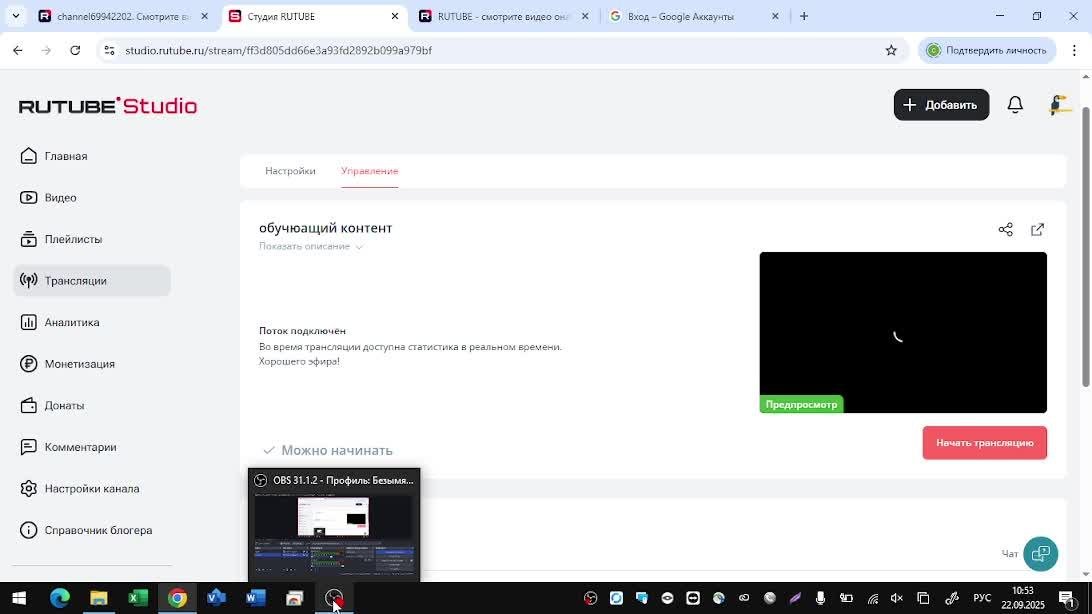The width and height of the screenshot is (1092, 614).
Task: Click the notifications bell icon
Action: click(1015, 105)
